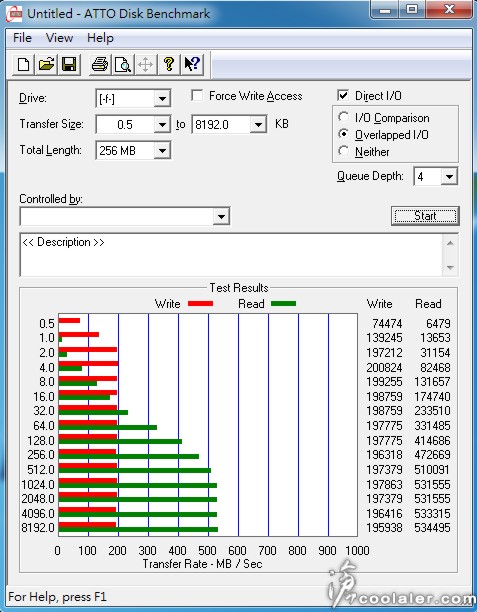This screenshot has height=612, width=477.
Task: Click the read value 6479
Action: coord(438,324)
